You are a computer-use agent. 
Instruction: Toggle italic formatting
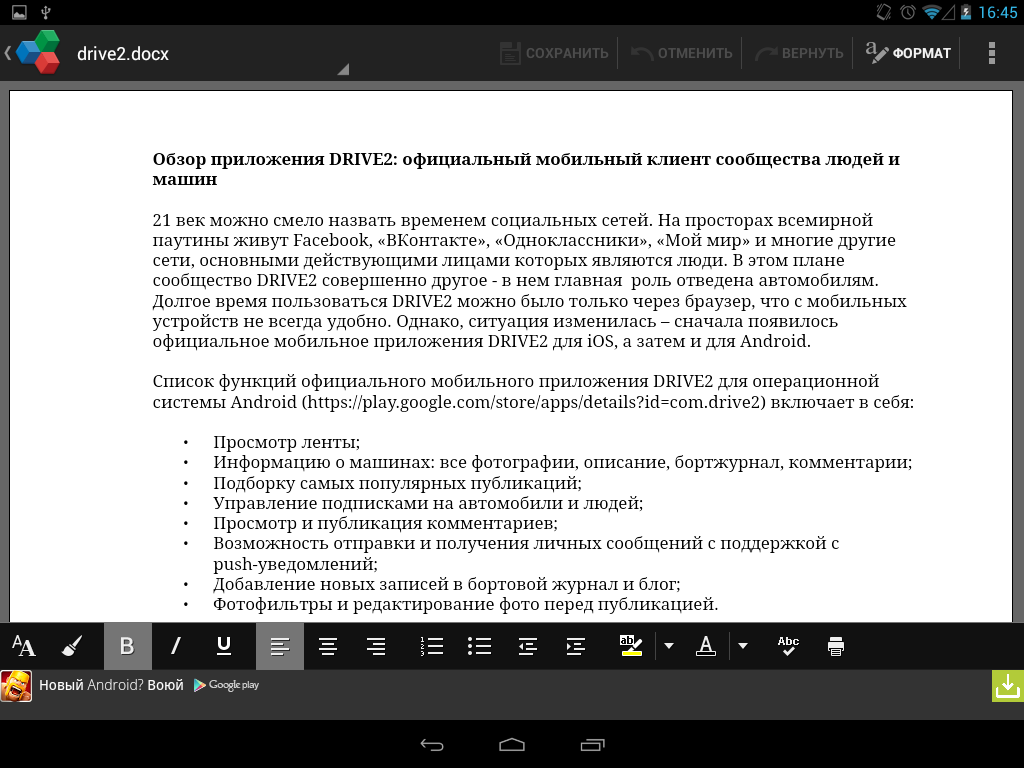point(175,646)
